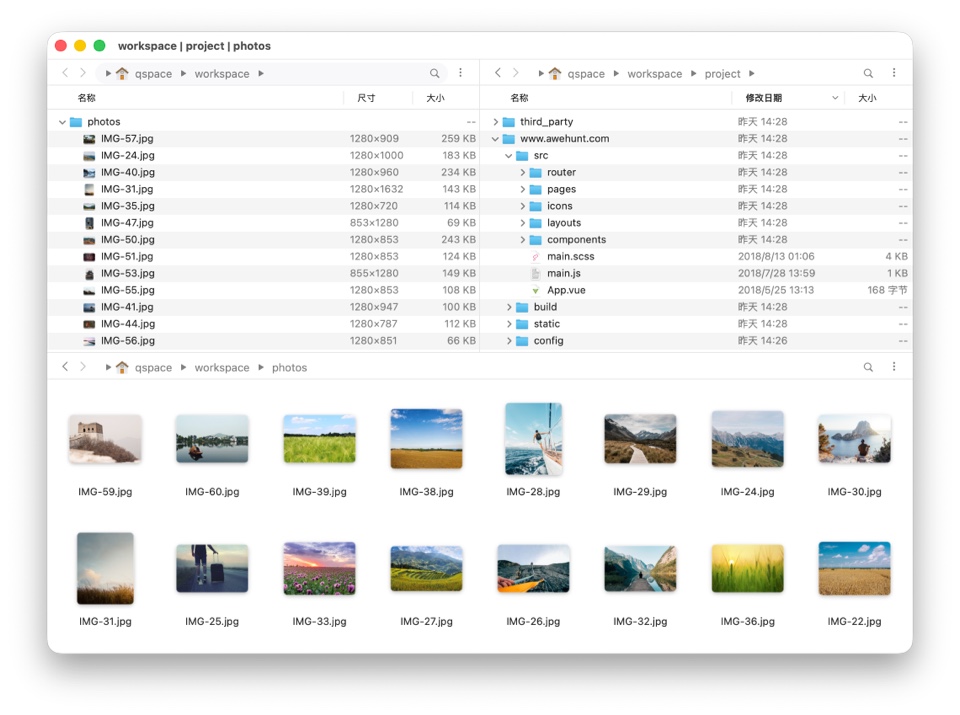The height and width of the screenshot is (715, 960).
Task: Click search icon in top-left pane
Action: click(435, 73)
